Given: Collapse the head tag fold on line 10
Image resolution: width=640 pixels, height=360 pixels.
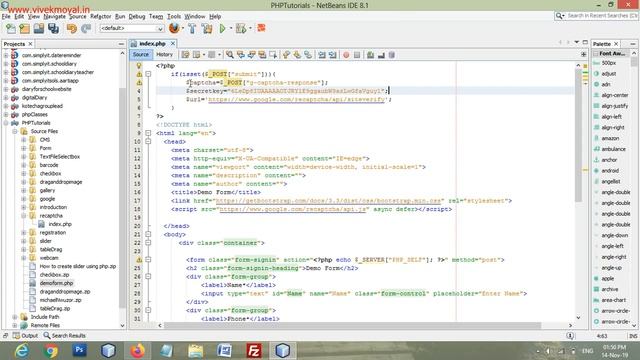Looking at the screenshot, I should (148, 142).
